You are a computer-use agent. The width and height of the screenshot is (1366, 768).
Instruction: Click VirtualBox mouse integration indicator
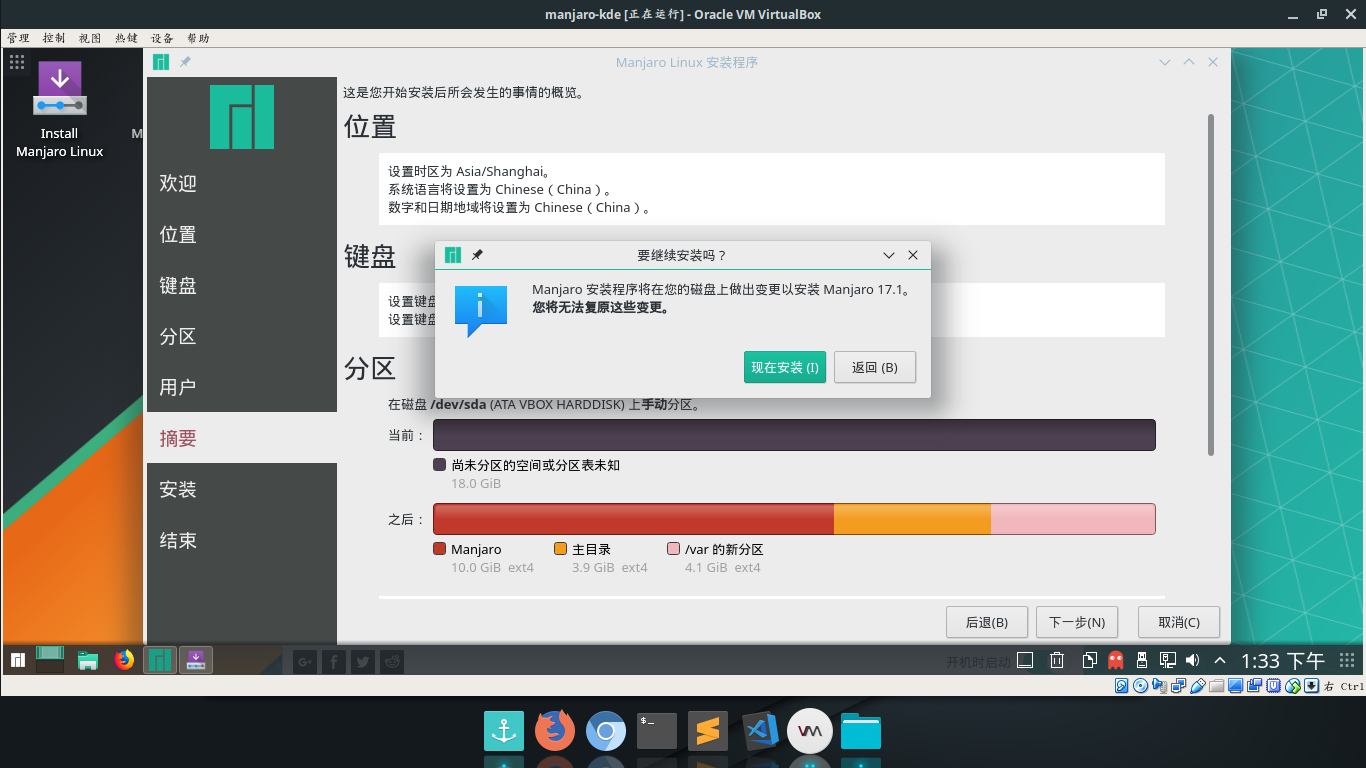1292,685
